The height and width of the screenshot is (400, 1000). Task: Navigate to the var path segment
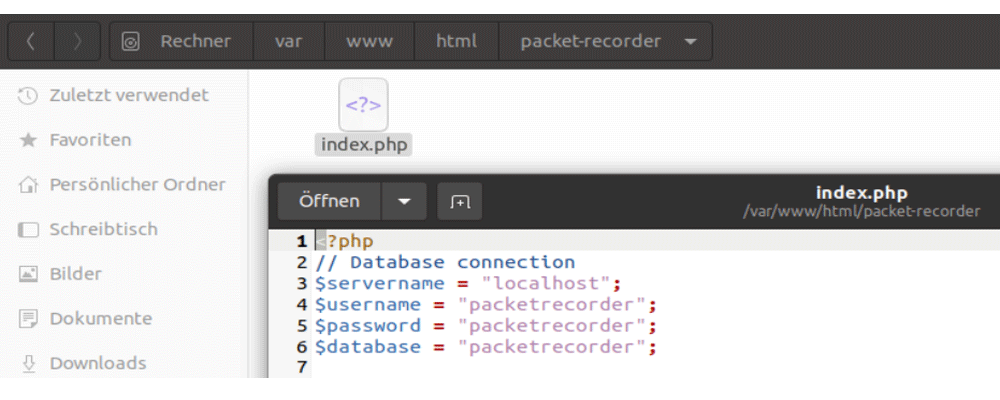point(289,41)
